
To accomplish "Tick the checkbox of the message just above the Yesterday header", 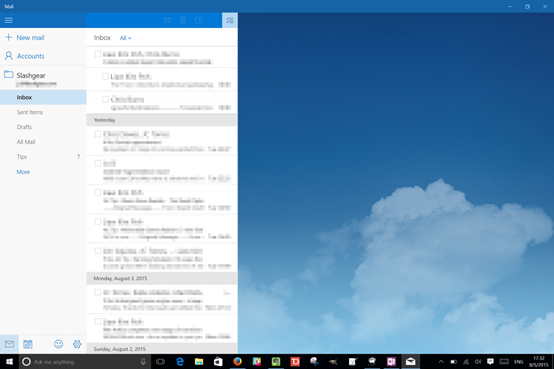I will tap(105, 99).
